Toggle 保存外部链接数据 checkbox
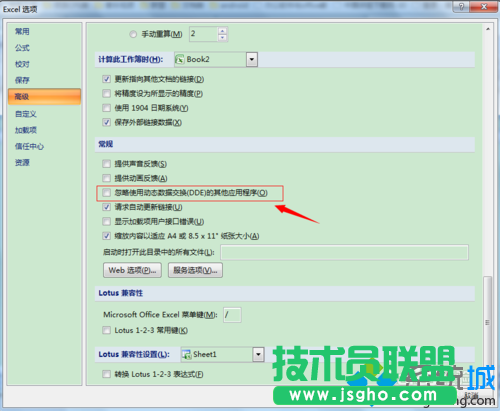 [106, 123]
